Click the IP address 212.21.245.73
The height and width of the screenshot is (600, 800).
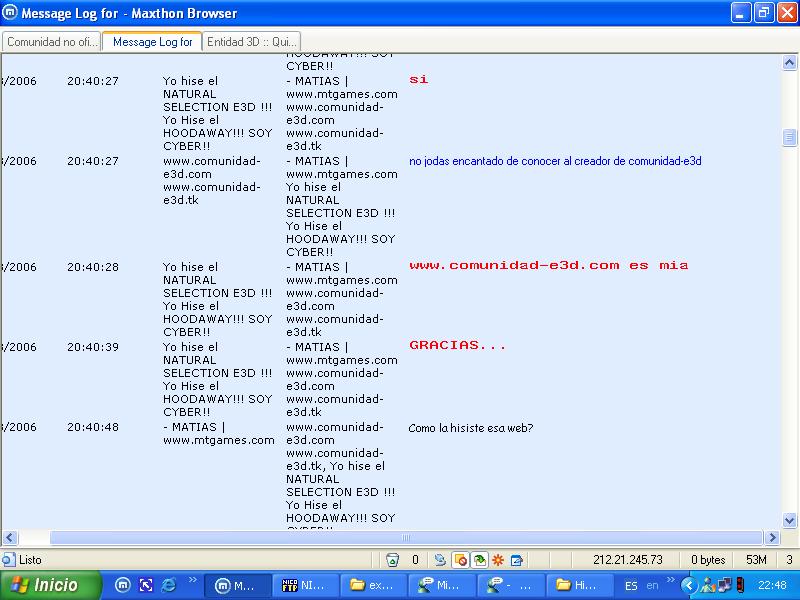[x=628, y=560]
